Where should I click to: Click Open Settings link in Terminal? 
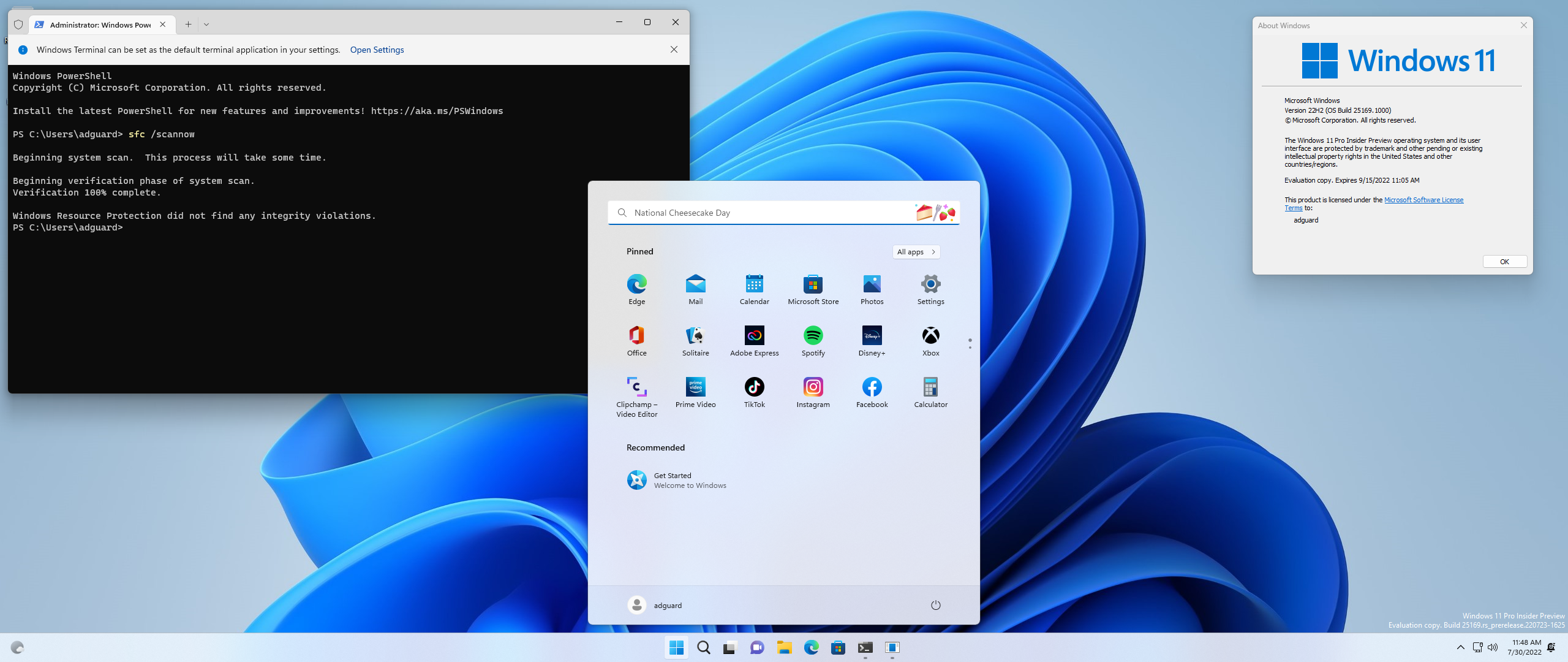[377, 50]
